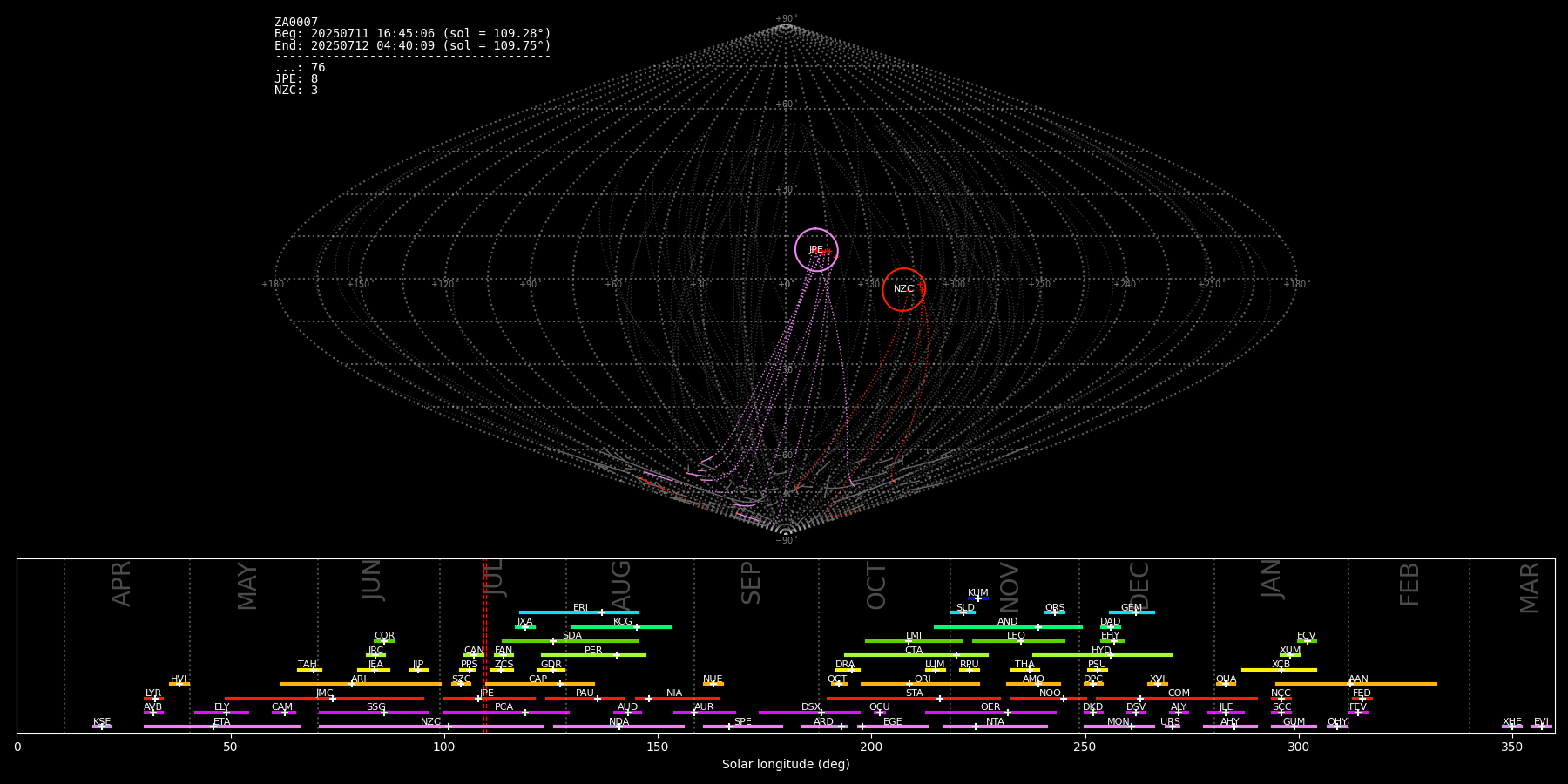Click the NUE shower label
The image size is (1568, 784).
point(713,679)
